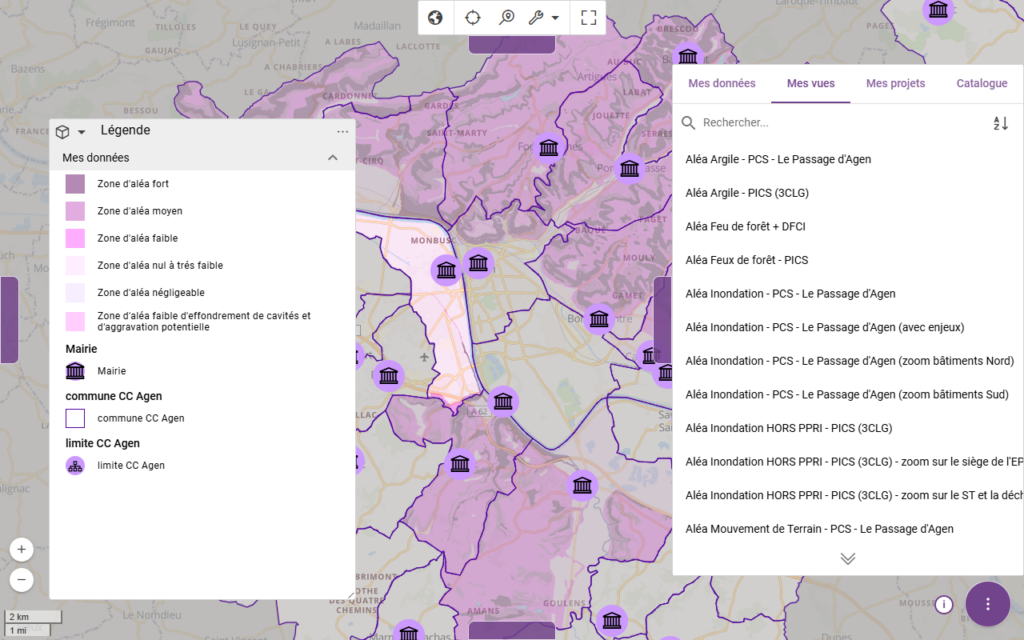Open the location search magnifier tool
This screenshot has height=640, width=1024.
click(x=507, y=18)
